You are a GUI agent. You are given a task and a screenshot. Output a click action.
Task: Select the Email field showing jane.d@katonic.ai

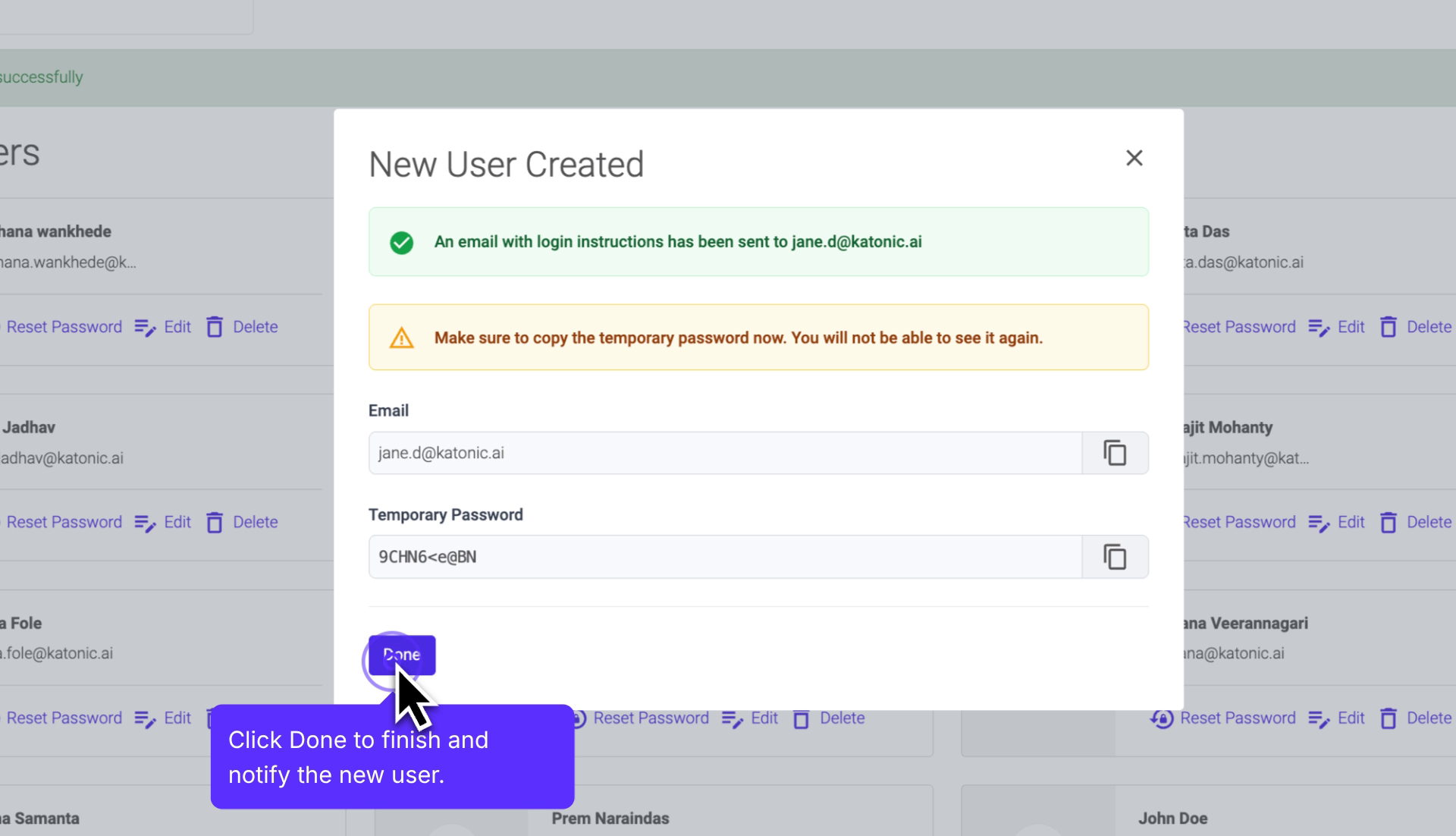[x=720, y=453]
